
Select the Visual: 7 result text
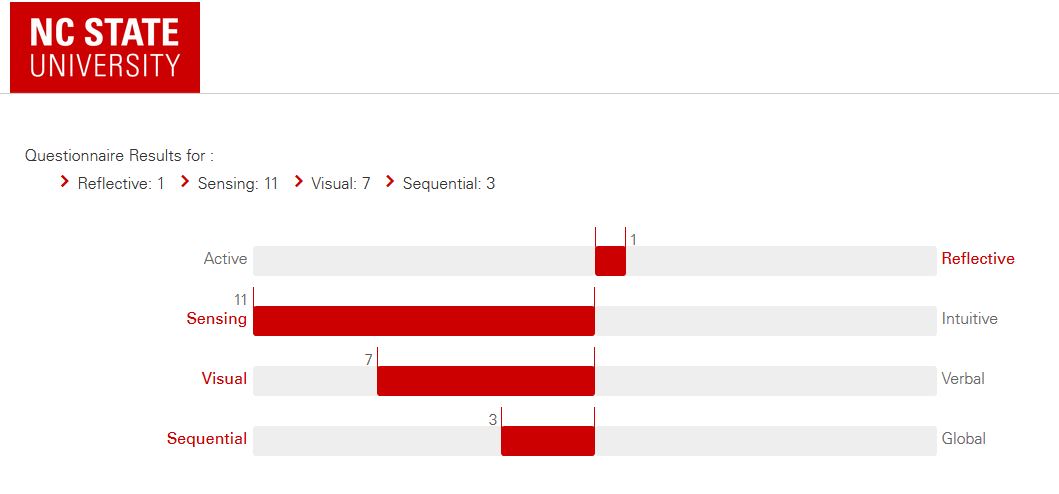tap(341, 184)
